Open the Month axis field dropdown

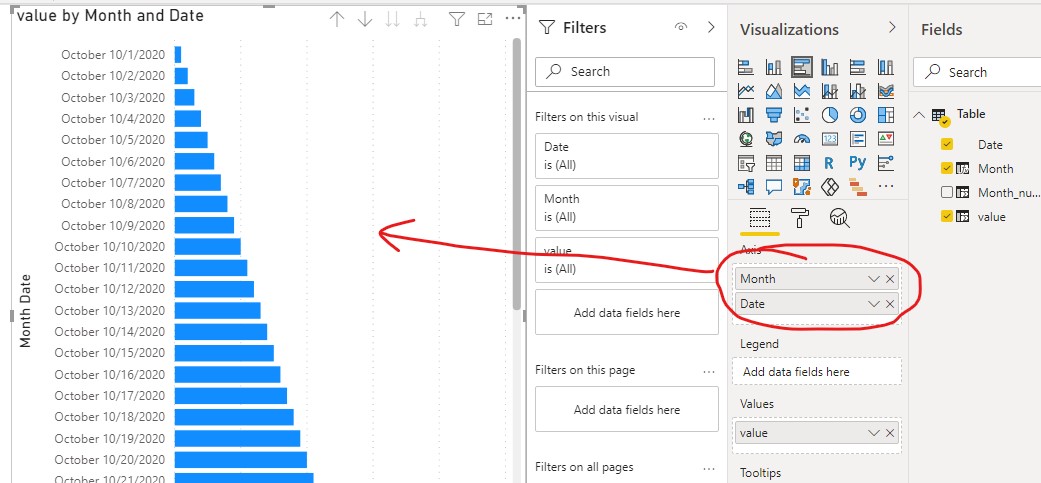[x=874, y=279]
